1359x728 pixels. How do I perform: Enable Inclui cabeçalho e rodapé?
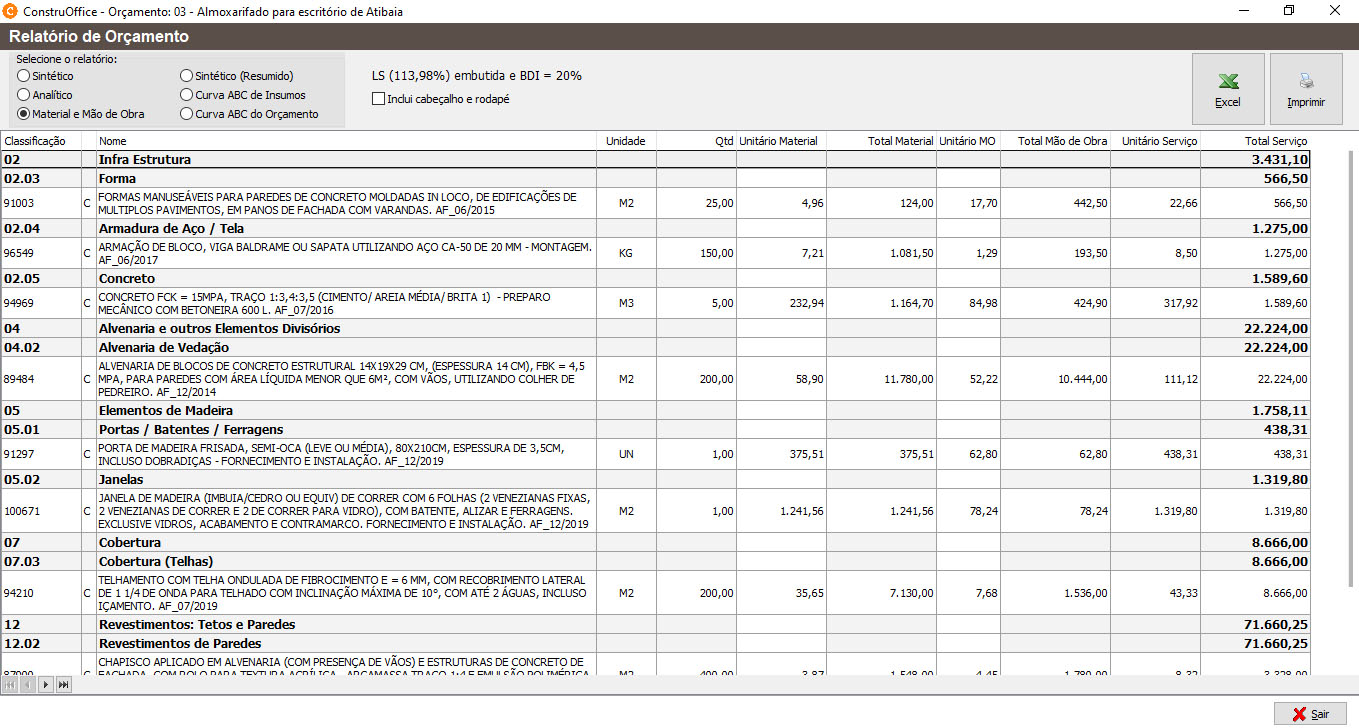click(441, 99)
